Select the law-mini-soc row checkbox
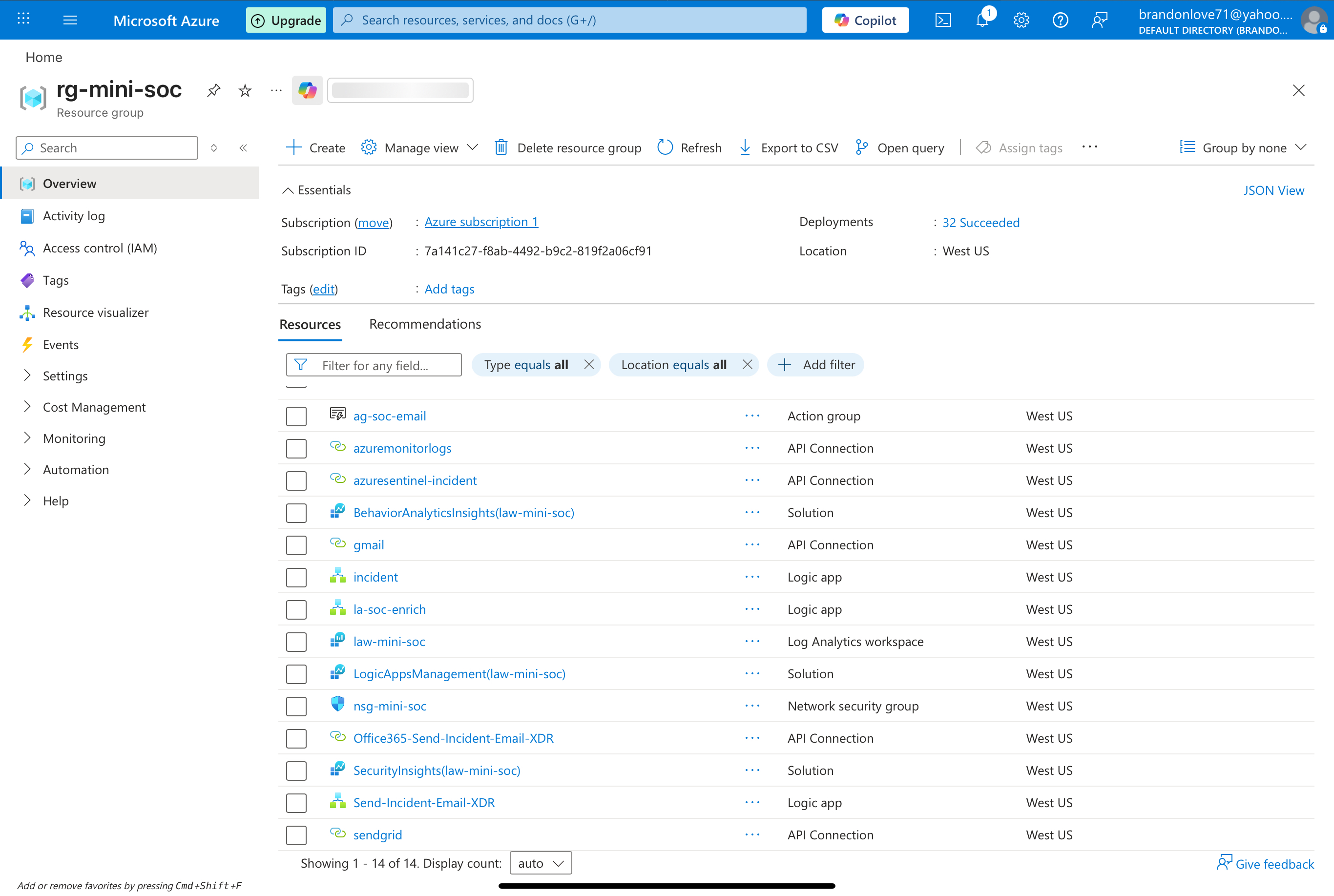 click(296, 642)
